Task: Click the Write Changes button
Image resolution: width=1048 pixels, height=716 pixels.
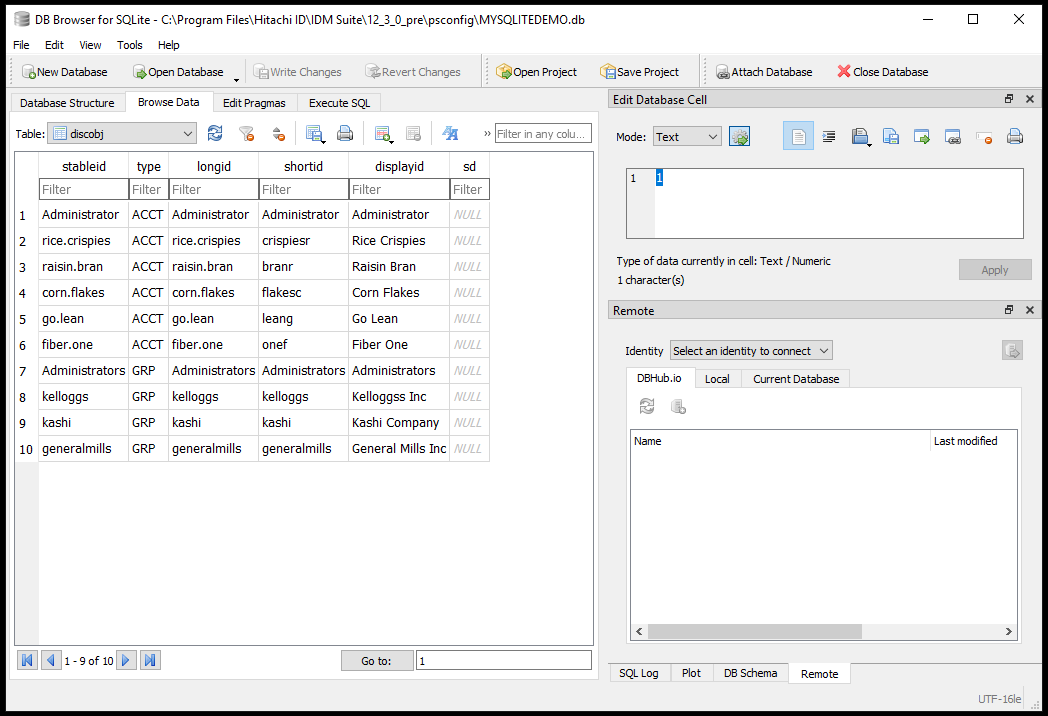Action: tap(297, 72)
